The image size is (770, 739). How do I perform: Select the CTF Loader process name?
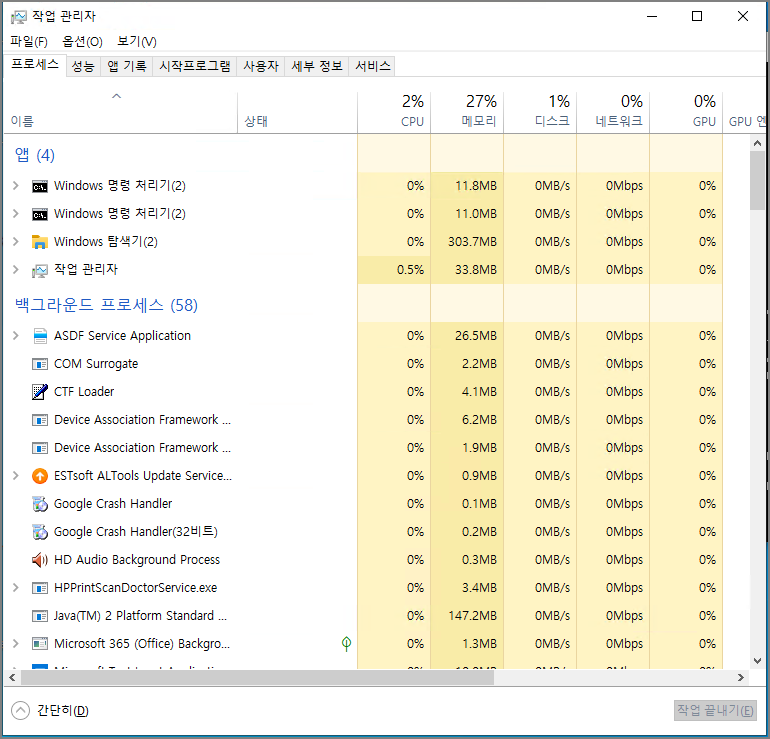[84, 392]
